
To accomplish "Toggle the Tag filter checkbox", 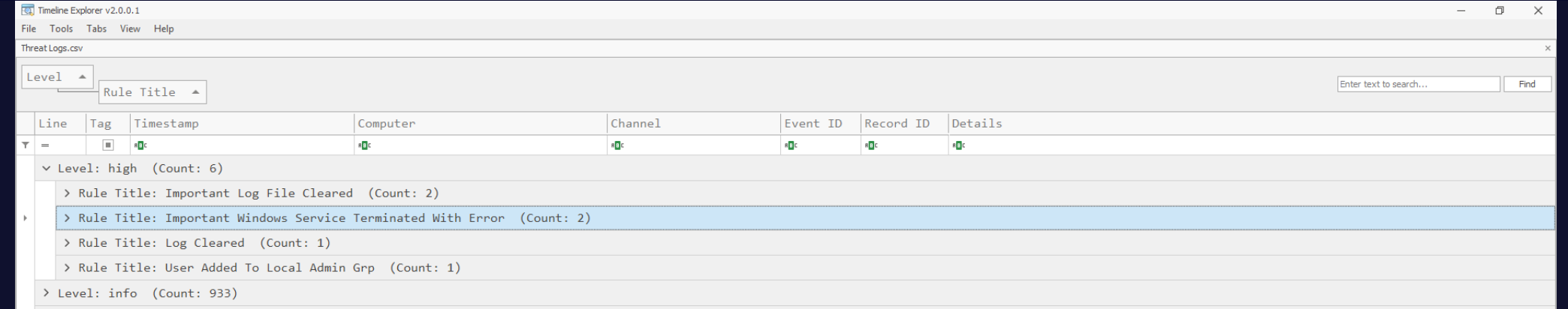I will [x=108, y=145].
